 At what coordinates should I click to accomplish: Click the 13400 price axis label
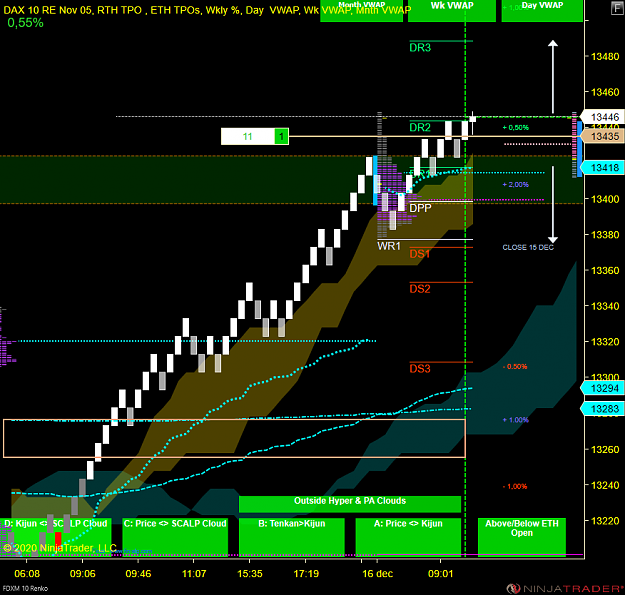(x=605, y=199)
